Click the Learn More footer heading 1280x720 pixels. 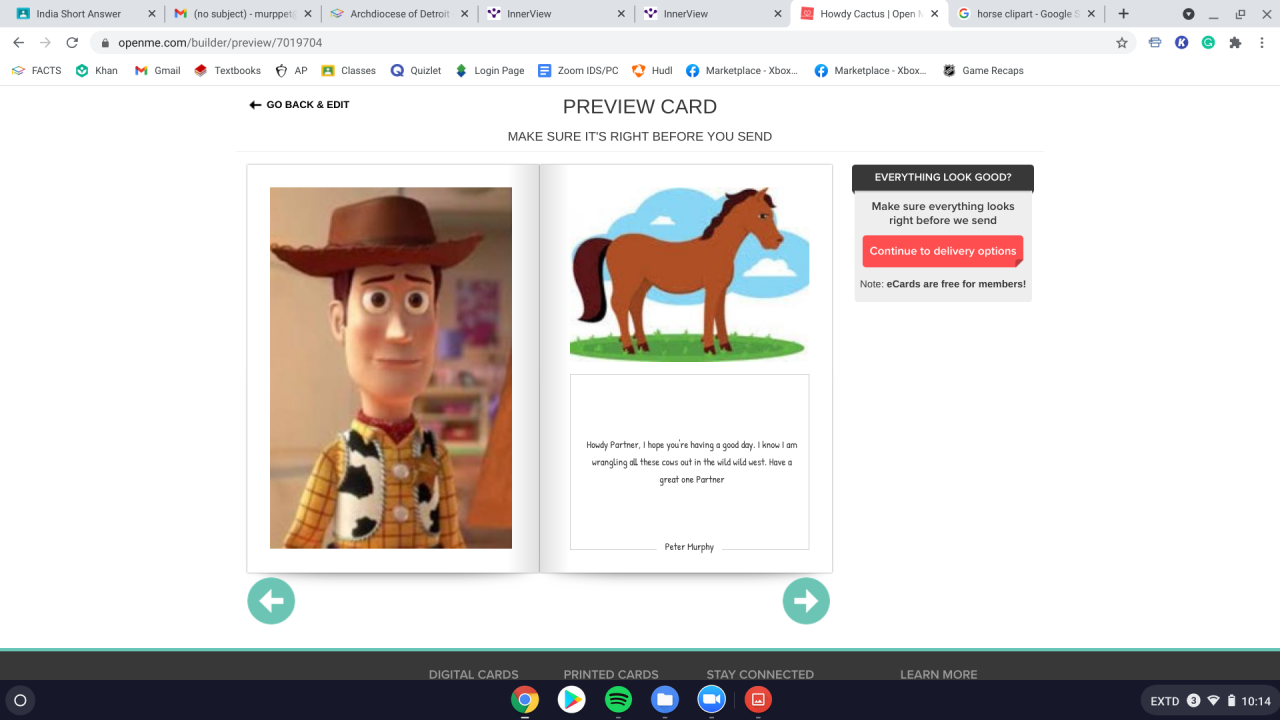(939, 674)
